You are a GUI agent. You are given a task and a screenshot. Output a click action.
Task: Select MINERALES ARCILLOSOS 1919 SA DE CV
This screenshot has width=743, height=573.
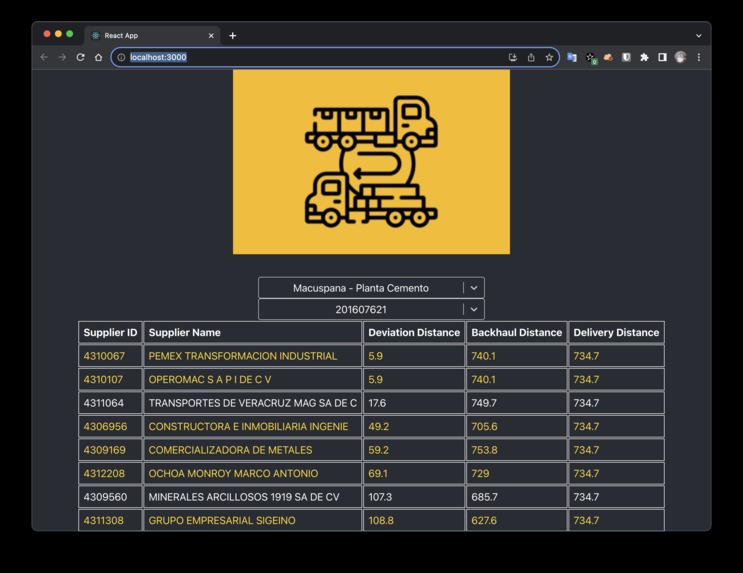tap(244, 497)
